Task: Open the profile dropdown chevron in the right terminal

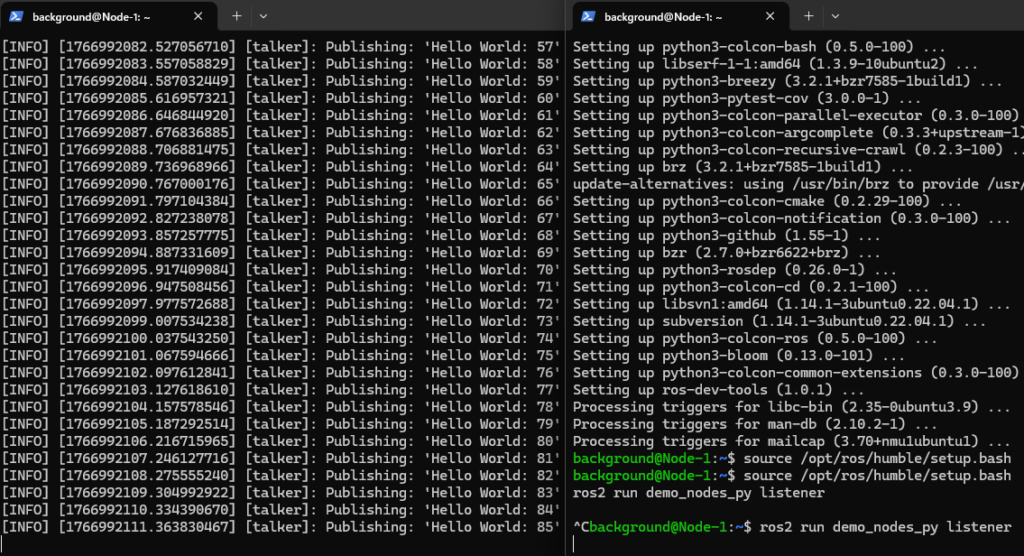Action: (835, 16)
